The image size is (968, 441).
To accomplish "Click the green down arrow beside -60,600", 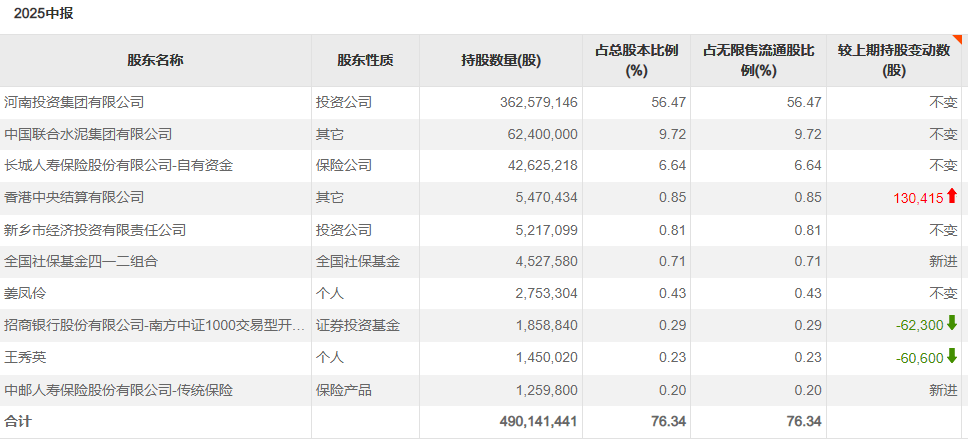I will (951, 356).
